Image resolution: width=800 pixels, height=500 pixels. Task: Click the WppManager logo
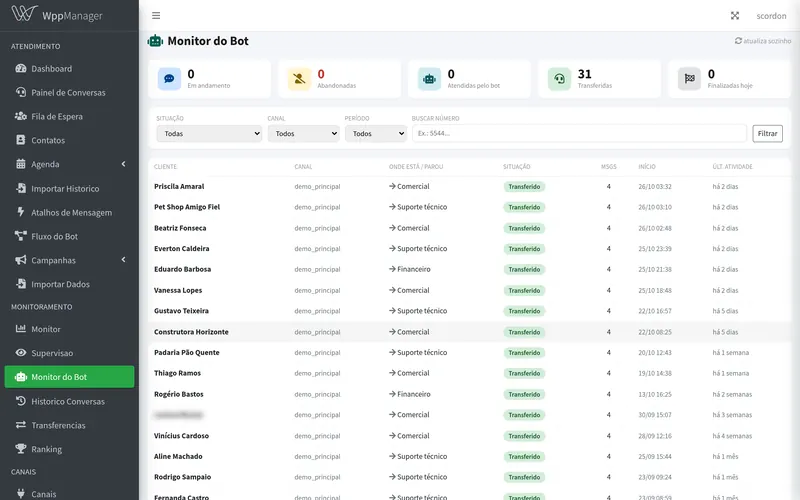[x=57, y=14]
